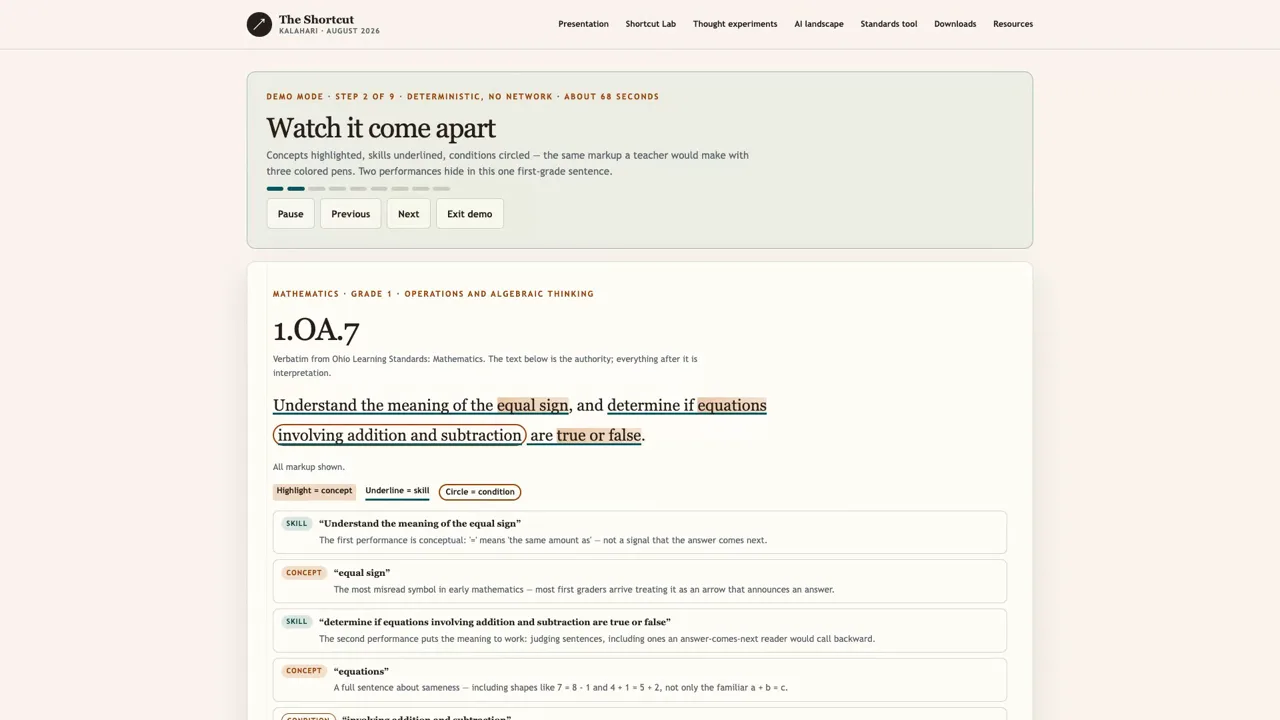Visit the Downloads page
Screen dimensions: 1280x720
tap(955, 24)
